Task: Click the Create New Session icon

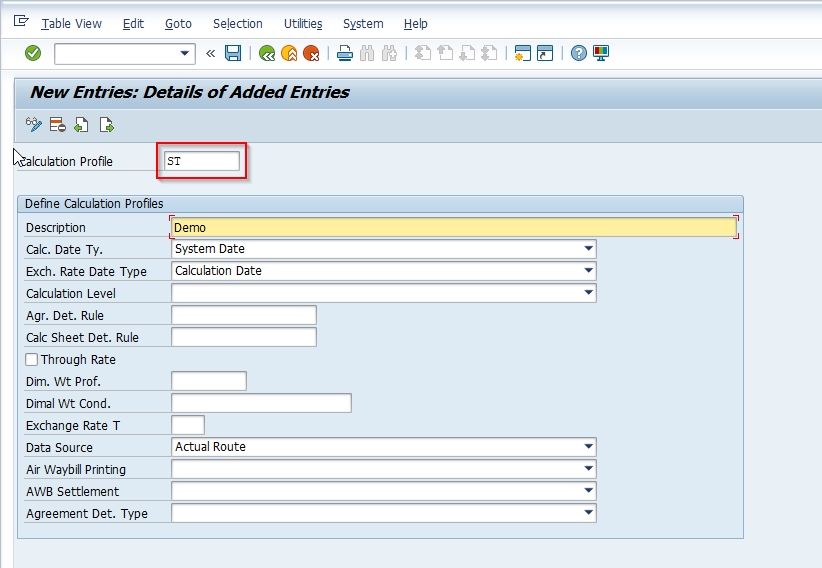Action: click(523, 53)
